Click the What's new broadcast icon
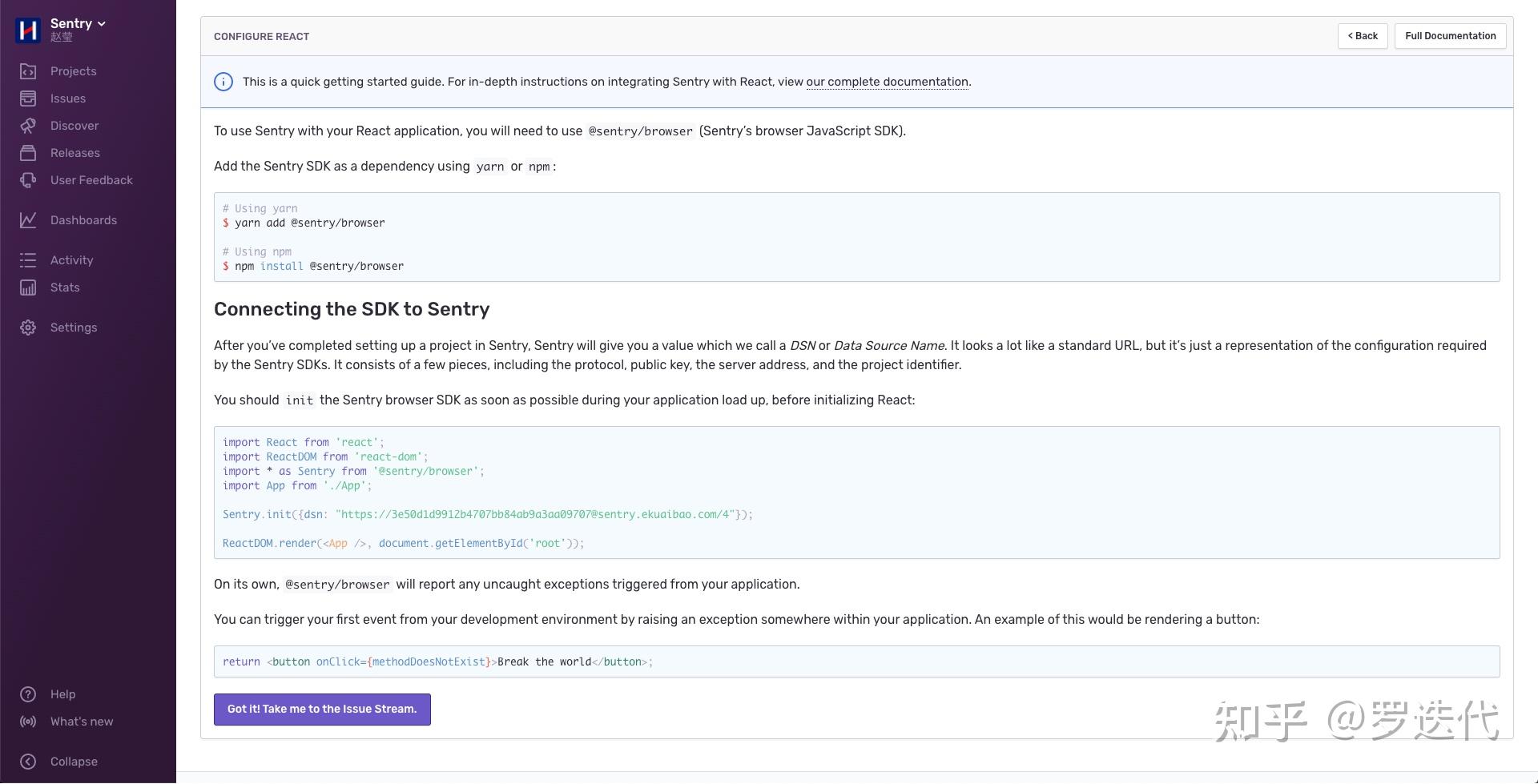Screen dimensions: 1538x784 [x=28, y=722]
